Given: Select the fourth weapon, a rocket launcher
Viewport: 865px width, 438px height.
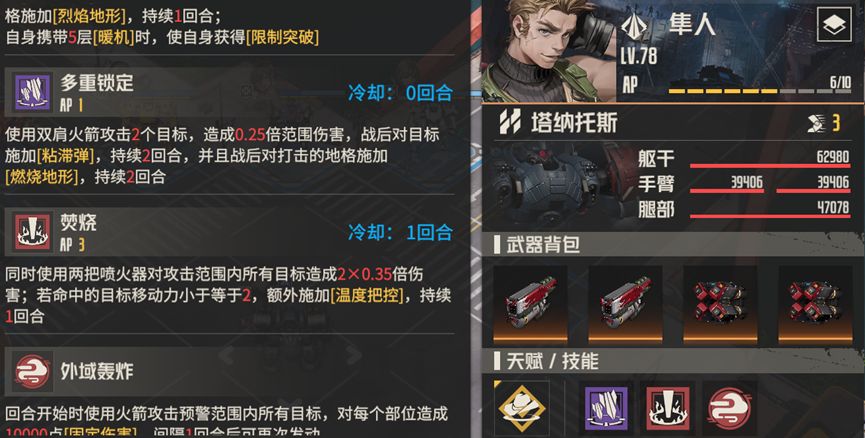Looking at the screenshot, I should [815, 304].
